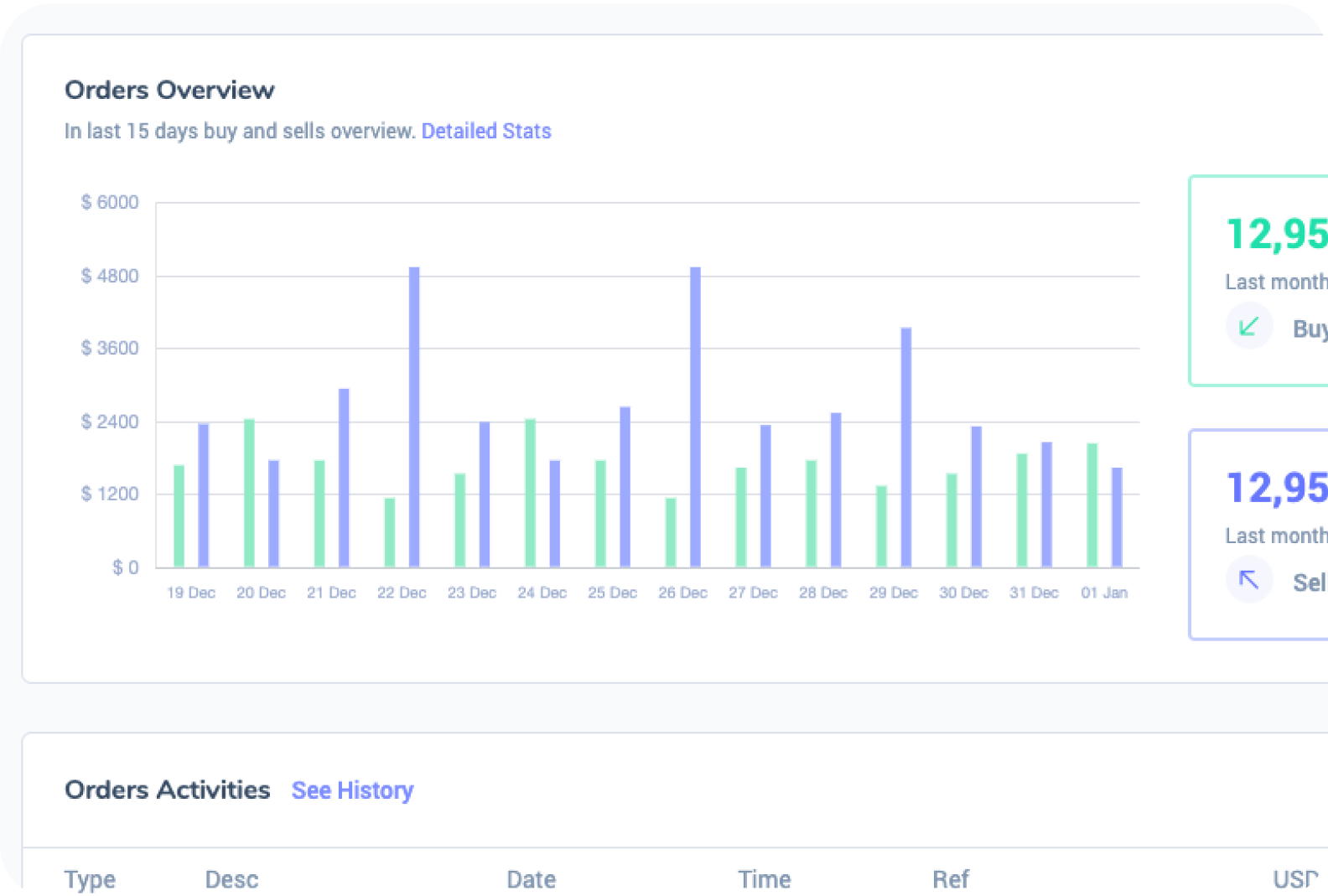
Task: Click the purple Sell arrow icon
Action: 1249,580
